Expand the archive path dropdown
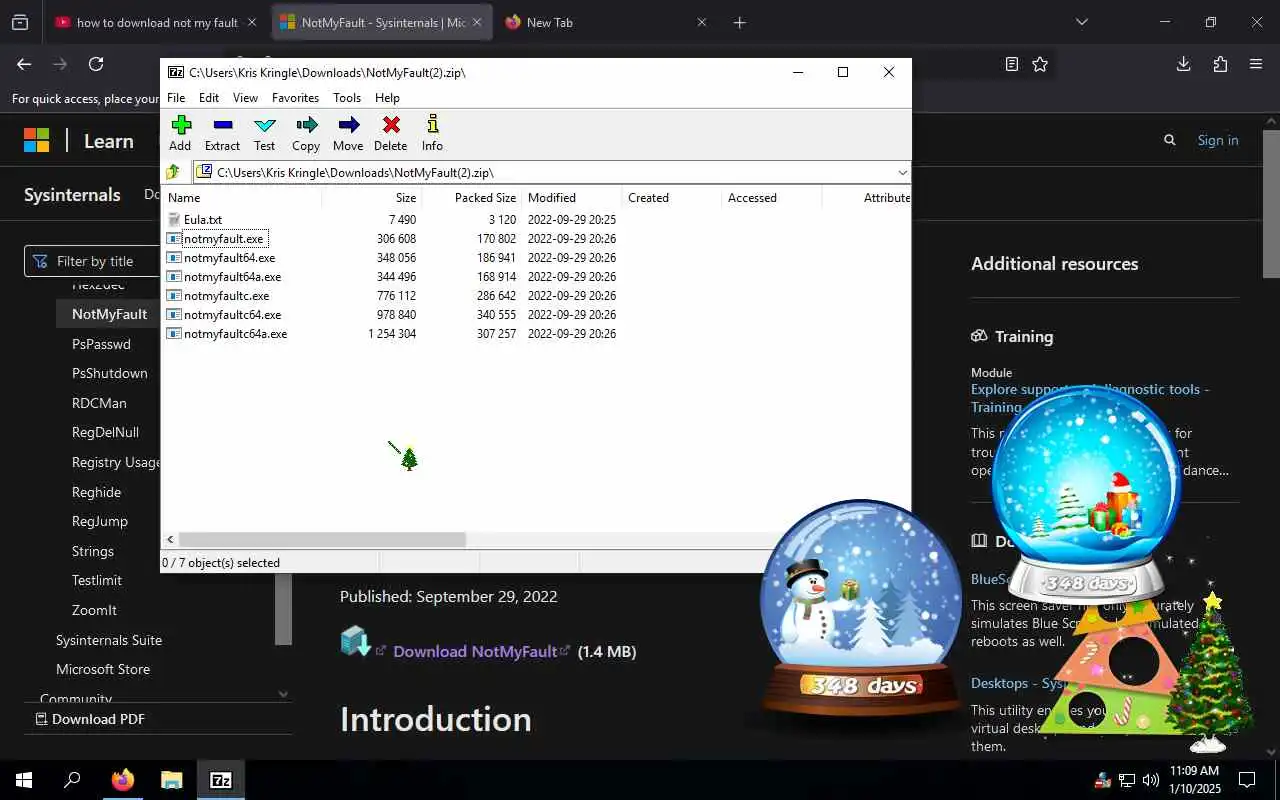 click(902, 172)
